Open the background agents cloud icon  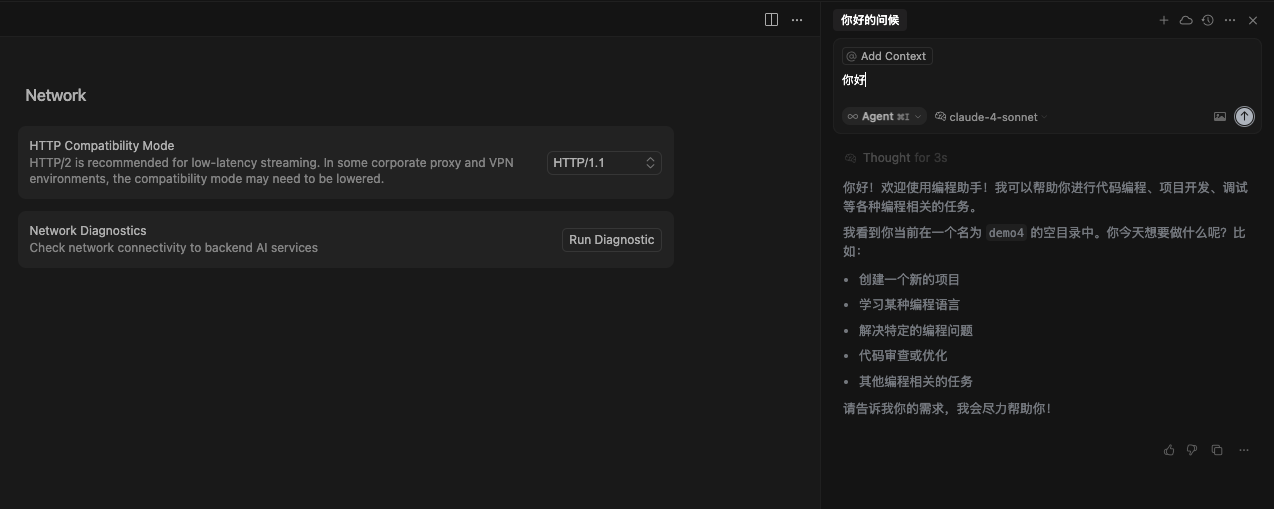click(x=1186, y=20)
